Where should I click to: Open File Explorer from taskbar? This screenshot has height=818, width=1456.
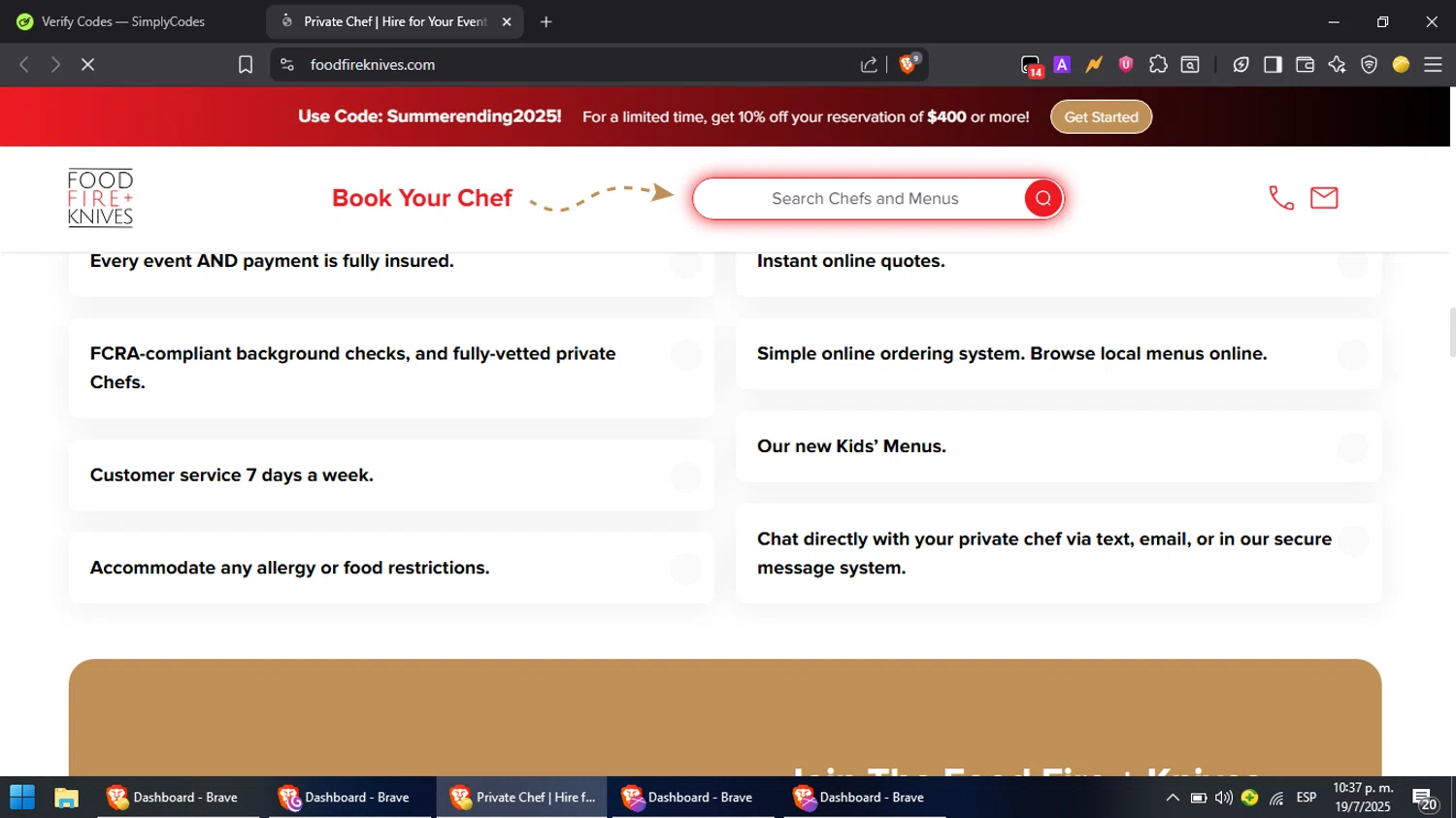[x=66, y=798]
